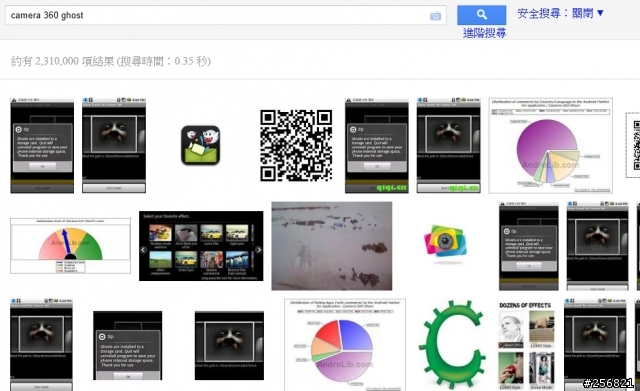Screen dimensions: 640x391
Task: Open the tip dialog thumbnail with the qiqi.cn watermark
Action: 376,145
